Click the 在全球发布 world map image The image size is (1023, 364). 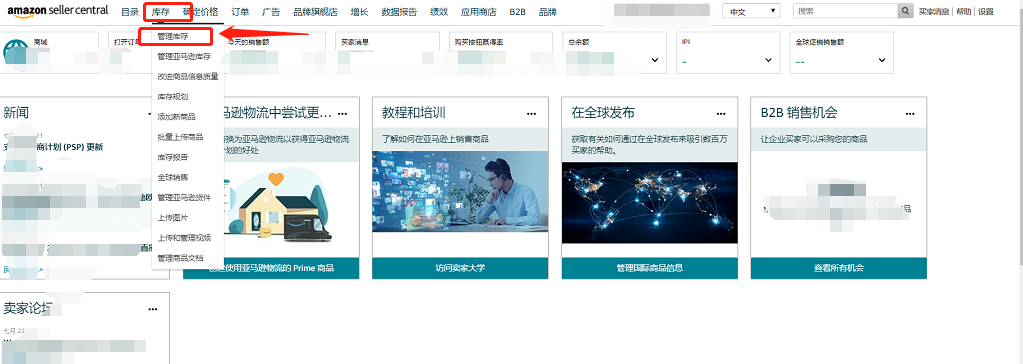click(x=650, y=202)
